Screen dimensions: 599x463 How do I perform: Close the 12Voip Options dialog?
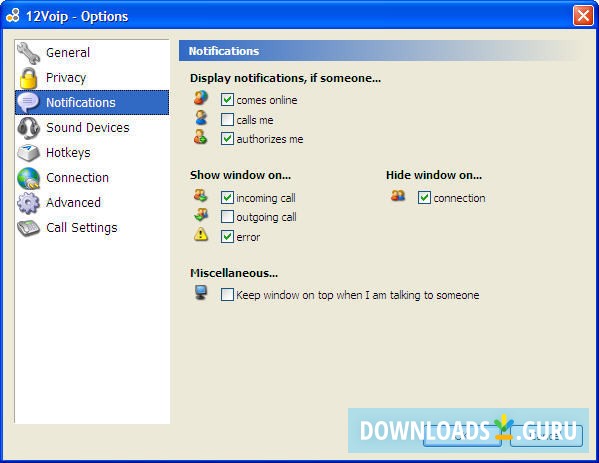pos(583,16)
